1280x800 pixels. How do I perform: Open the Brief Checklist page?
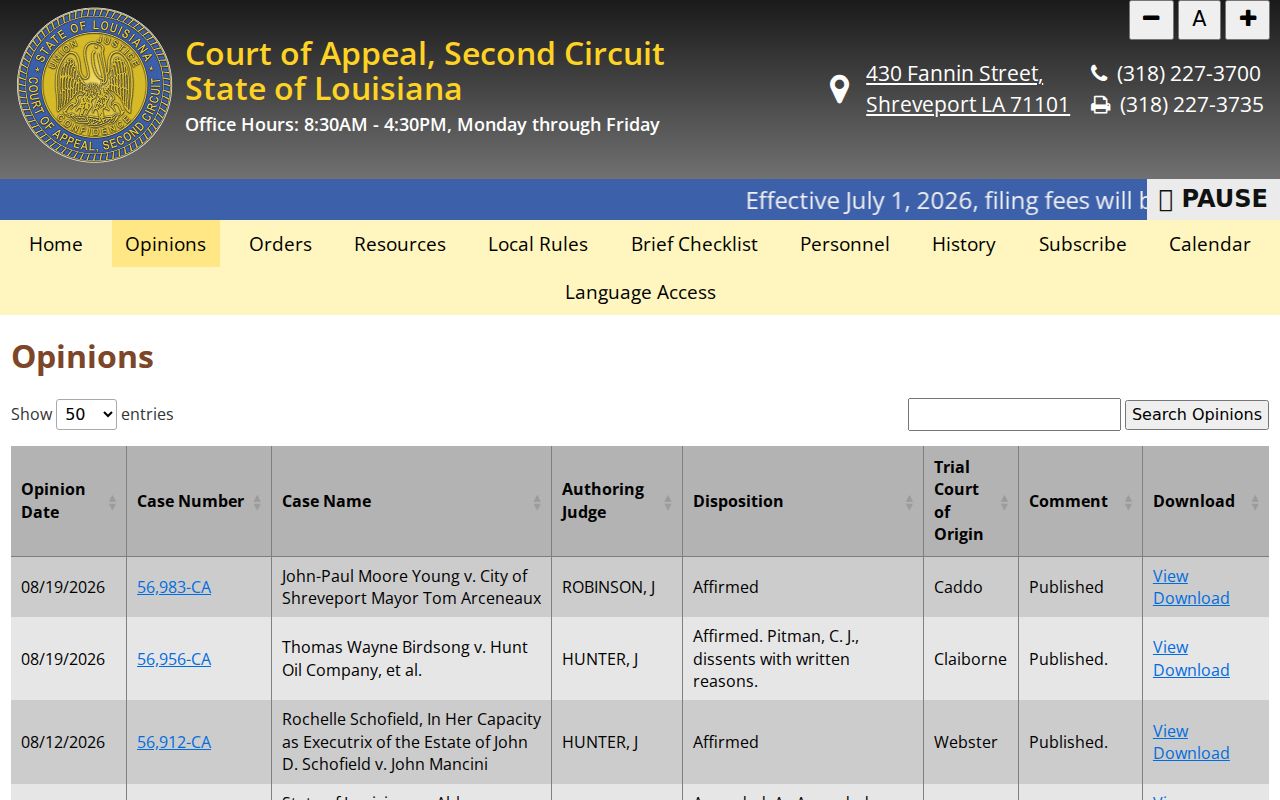point(694,244)
